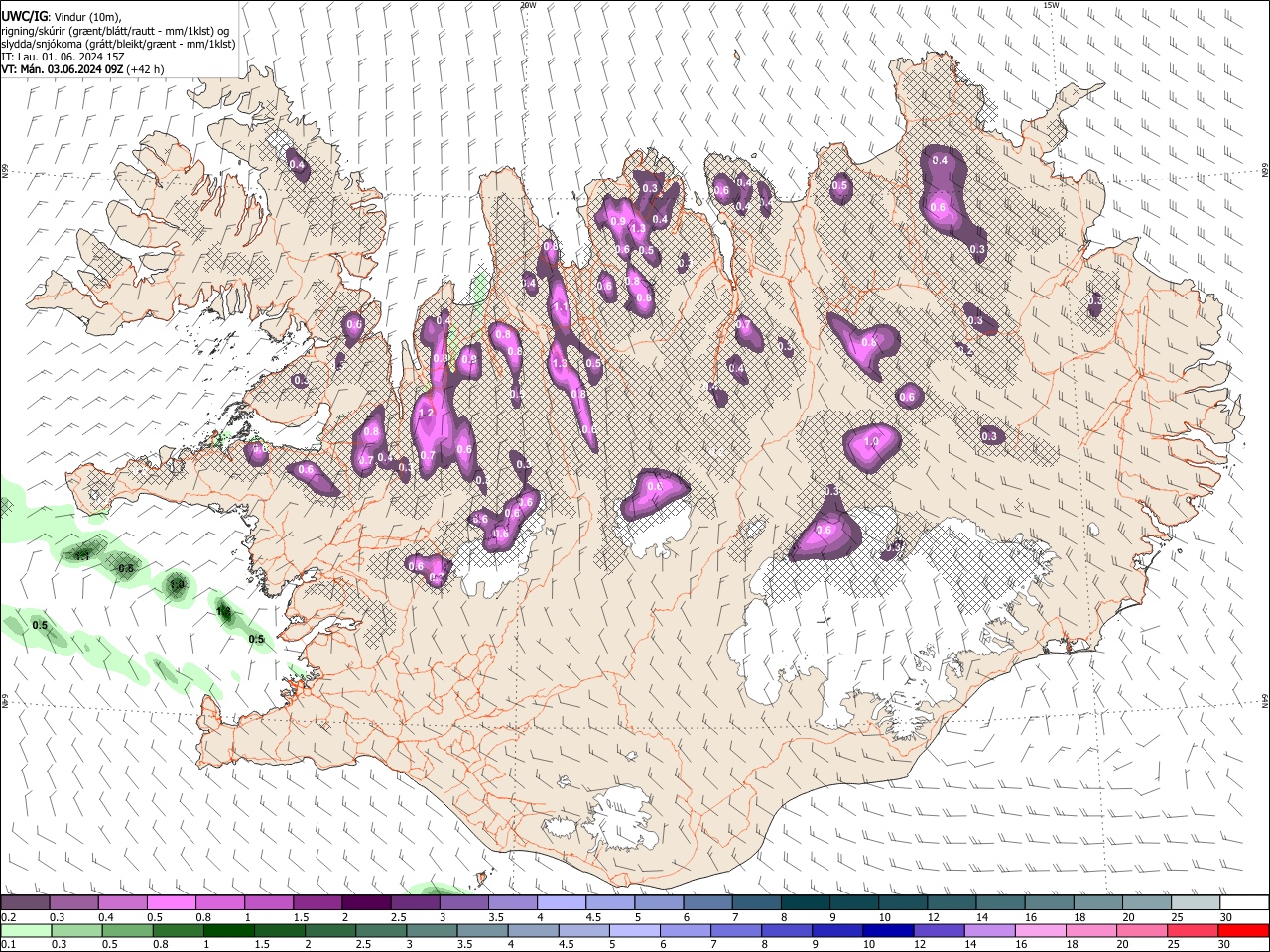Click the palest green rain swatch 0.1 to 0.3
This screenshot has width=1270, height=952.
26,930
